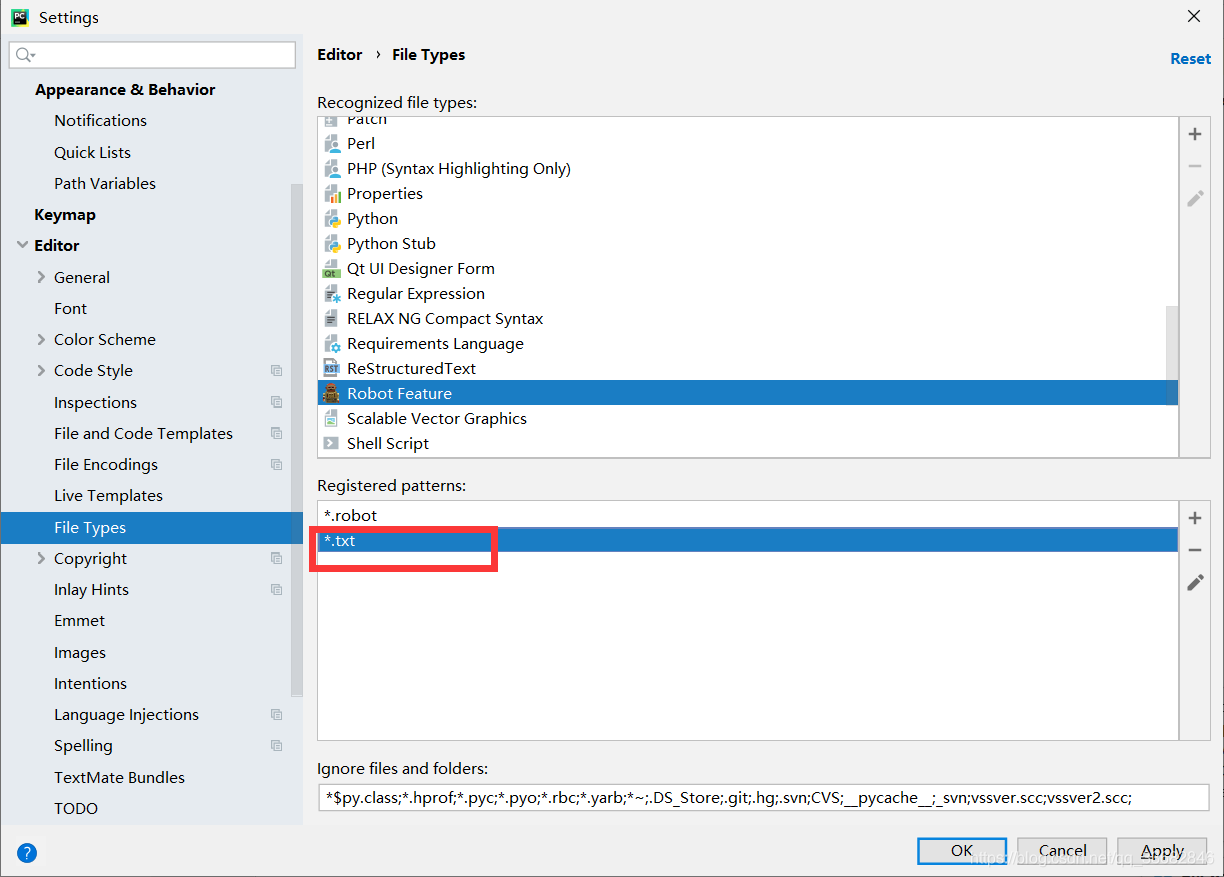Open Notifications settings
The height and width of the screenshot is (877, 1224).
click(x=100, y=121)
